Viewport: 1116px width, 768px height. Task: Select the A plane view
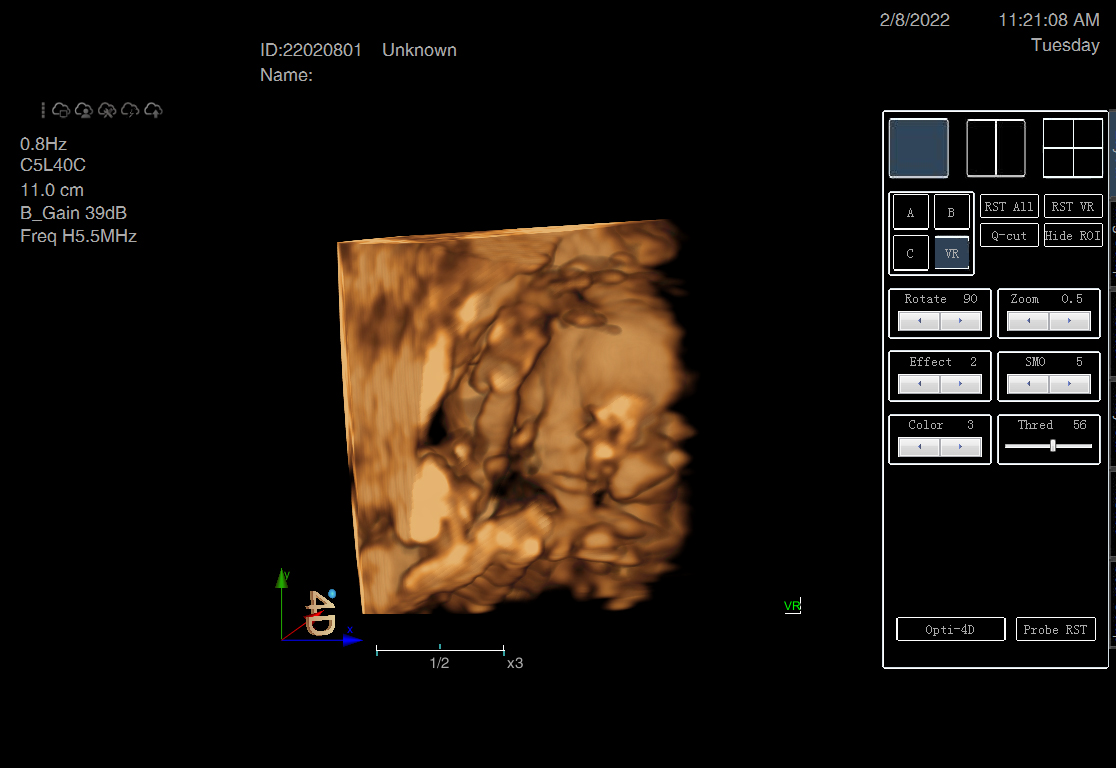pos(910,213)
